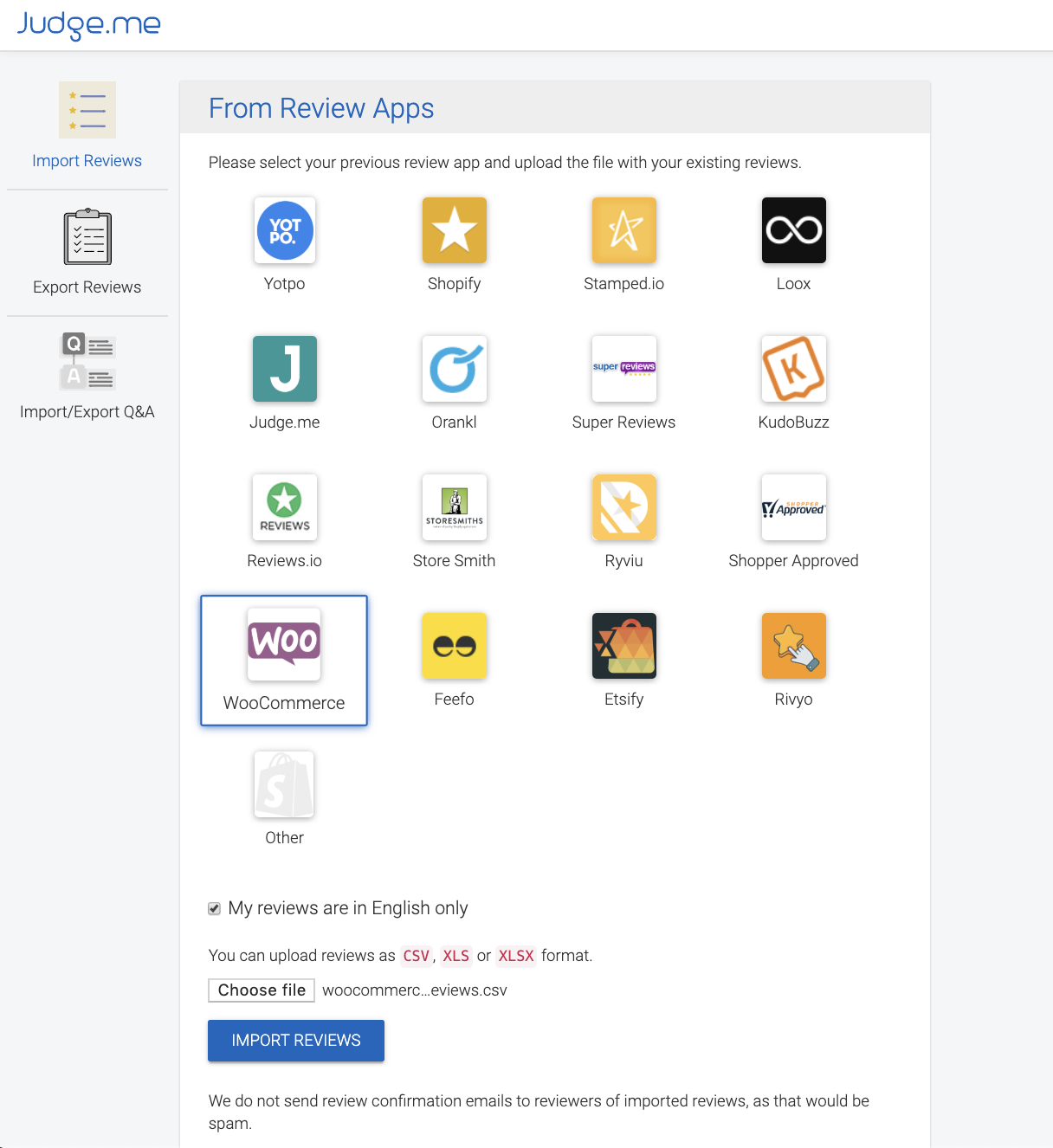Click the Etsify label text
The width and height of the screenshot is (1053, 1148).
pyautogui.click(x=624, y=700)
